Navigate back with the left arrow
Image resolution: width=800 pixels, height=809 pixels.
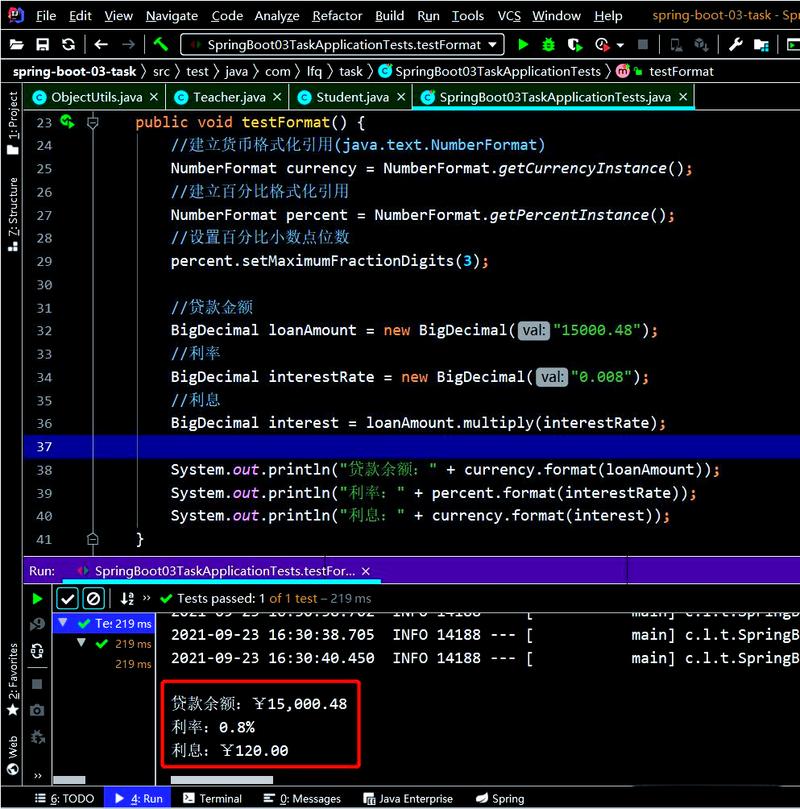101,45
